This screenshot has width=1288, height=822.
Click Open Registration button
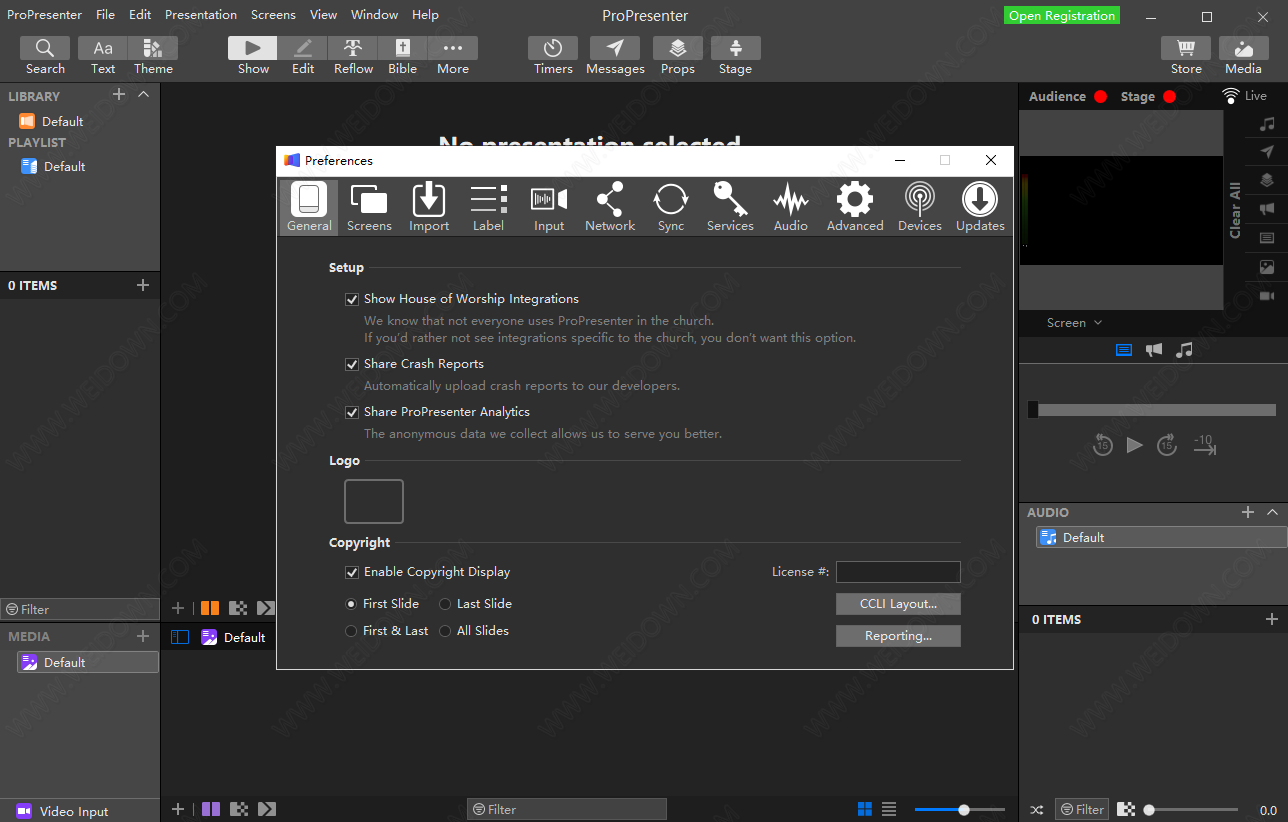1062,15
